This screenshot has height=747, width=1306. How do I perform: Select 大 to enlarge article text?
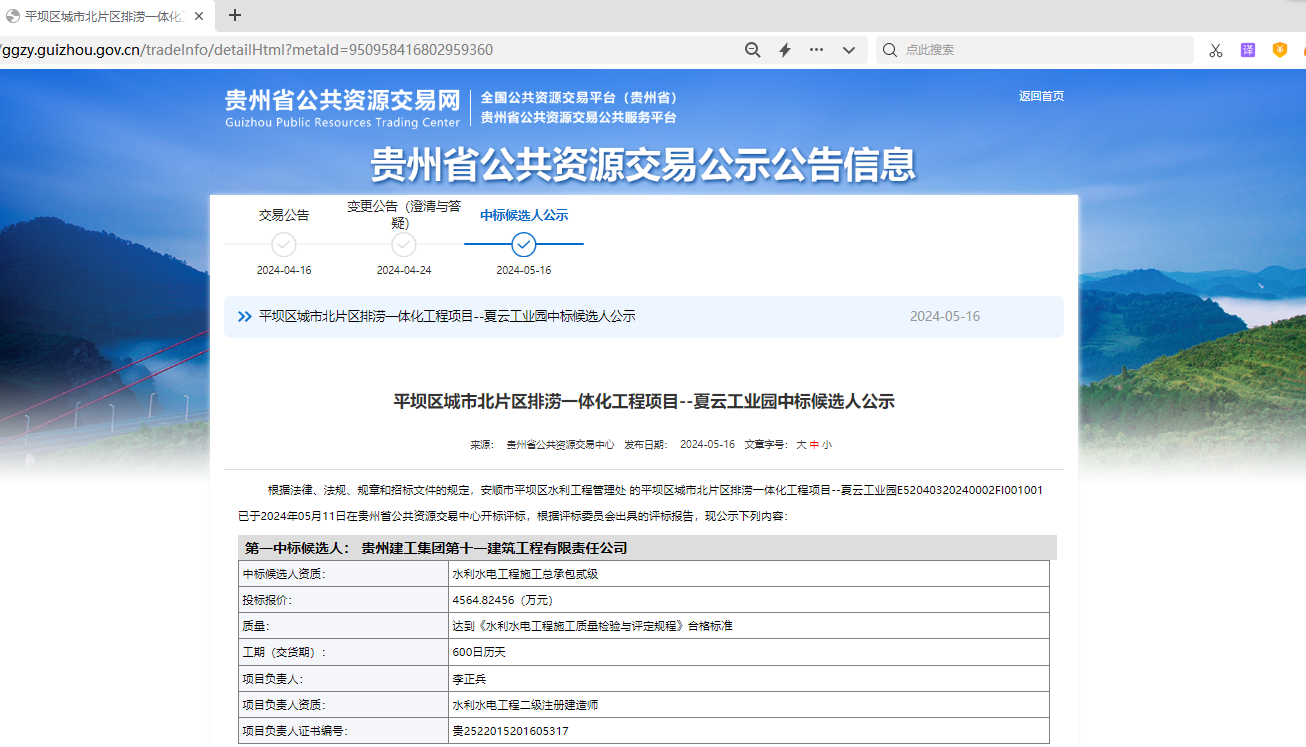point(803,444)
